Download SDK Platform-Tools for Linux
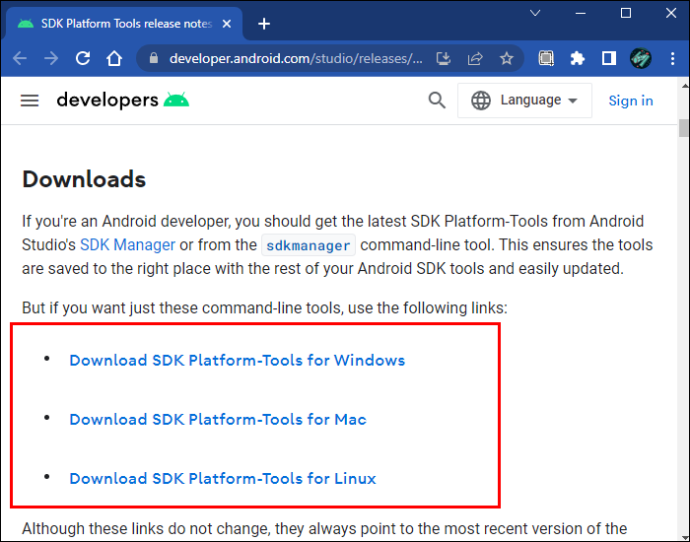Viewport: 690px width, 542px height. click(223, 478)
